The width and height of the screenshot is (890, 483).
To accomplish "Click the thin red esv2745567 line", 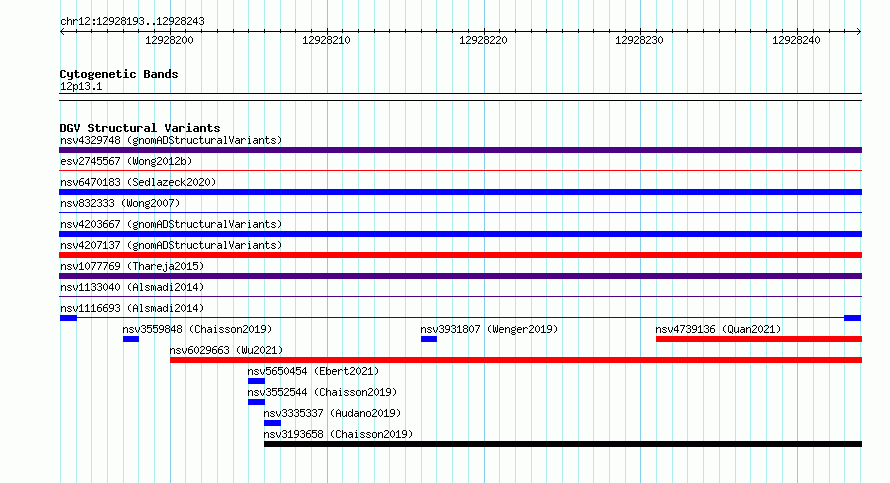I will click(x=460, y=170).
